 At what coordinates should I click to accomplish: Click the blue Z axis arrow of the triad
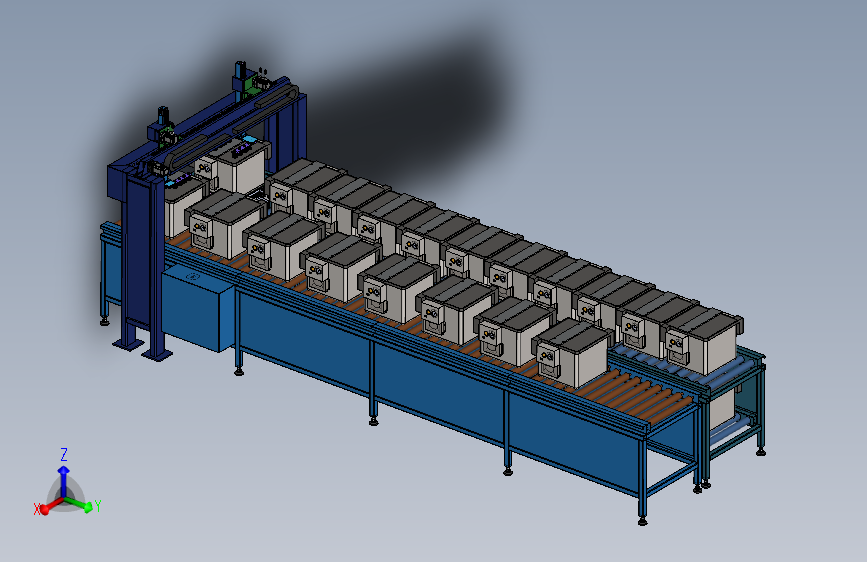[64, 482]
